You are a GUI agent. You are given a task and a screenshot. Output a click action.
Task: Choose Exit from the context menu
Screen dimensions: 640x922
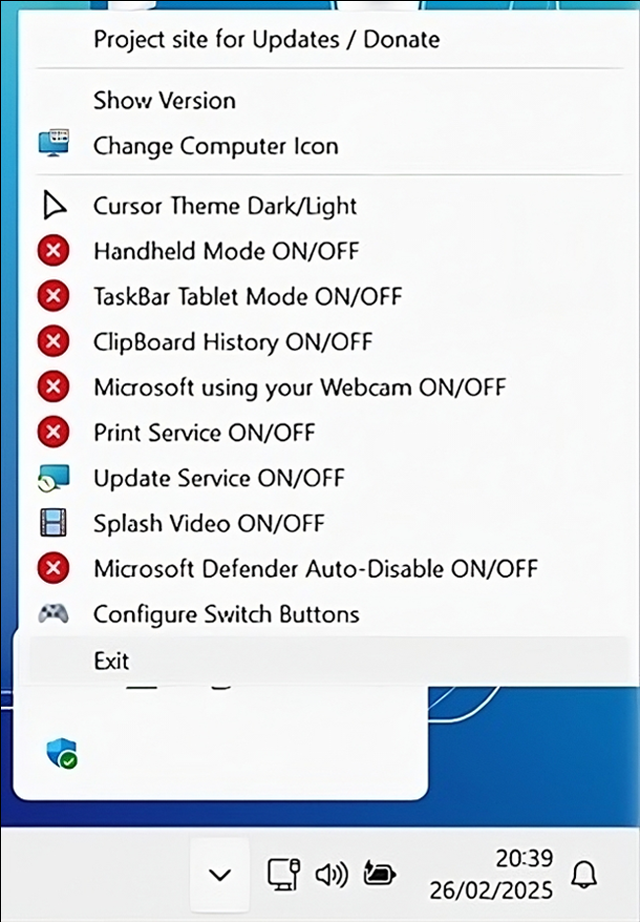click(111, 661)
